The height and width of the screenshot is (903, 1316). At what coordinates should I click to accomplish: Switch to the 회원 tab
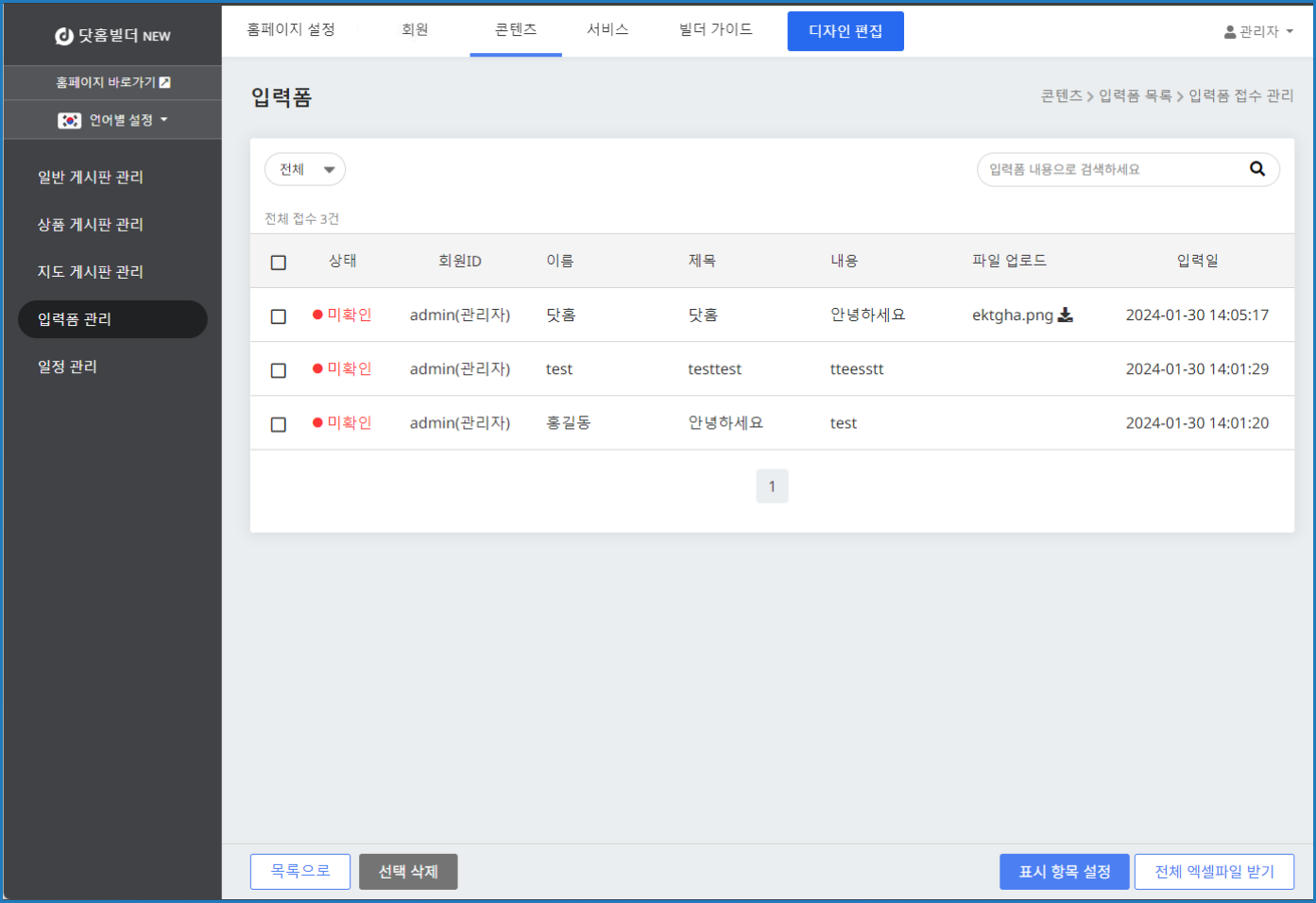415,30
